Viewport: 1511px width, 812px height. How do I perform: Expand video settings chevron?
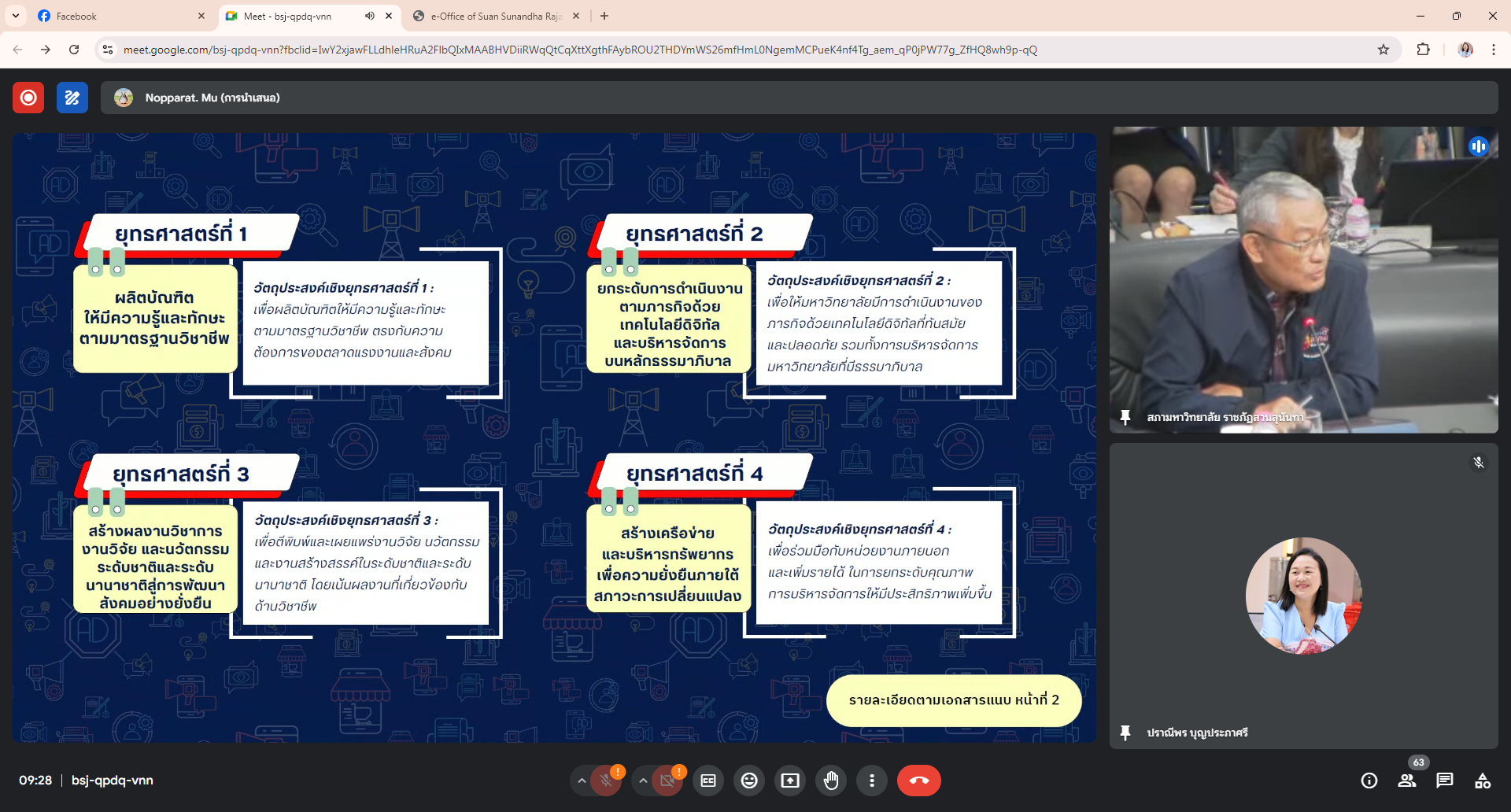click(643, 781)
